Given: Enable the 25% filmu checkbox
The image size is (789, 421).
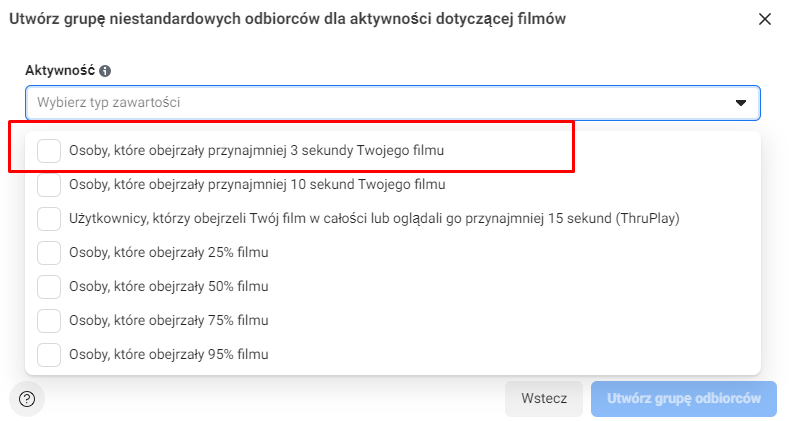Looking at the screenshot, I should click(49, 252).
